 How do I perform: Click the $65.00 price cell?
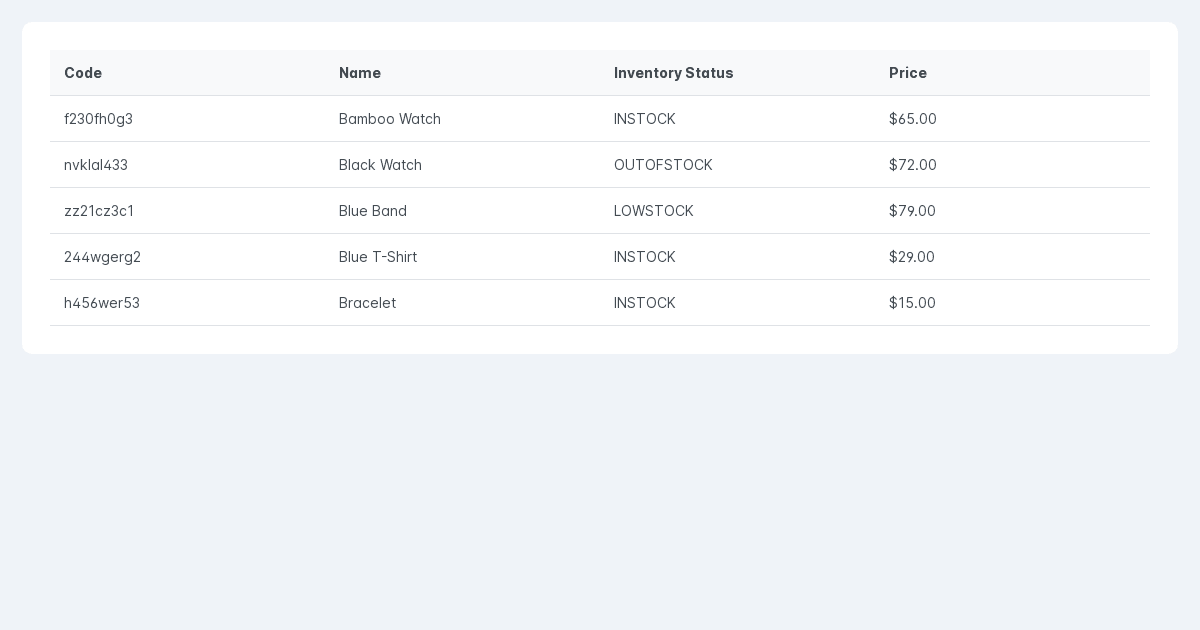point(1012,119)
